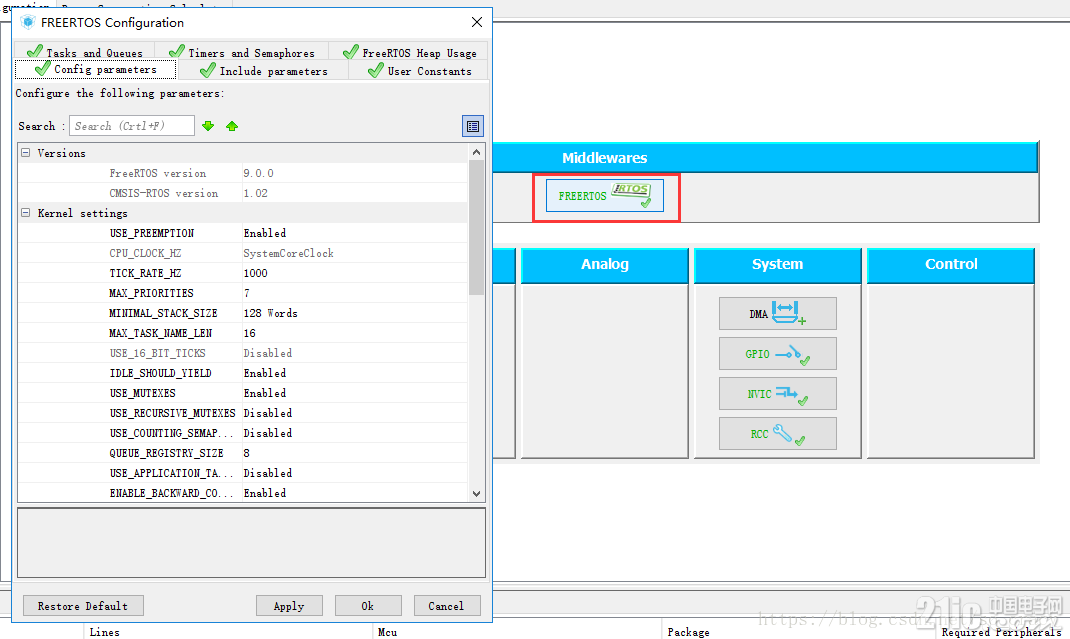
Task: Click the Restore Default button
Action: click(x=83, y=606)
